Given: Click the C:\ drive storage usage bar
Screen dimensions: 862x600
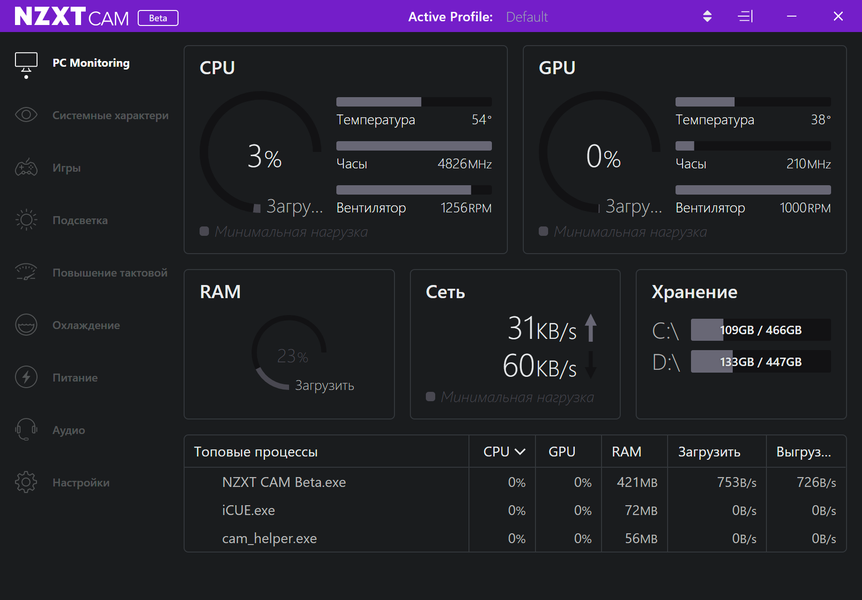Looking at the screenshot, I should pyautogui.click(x=760, y=330).
